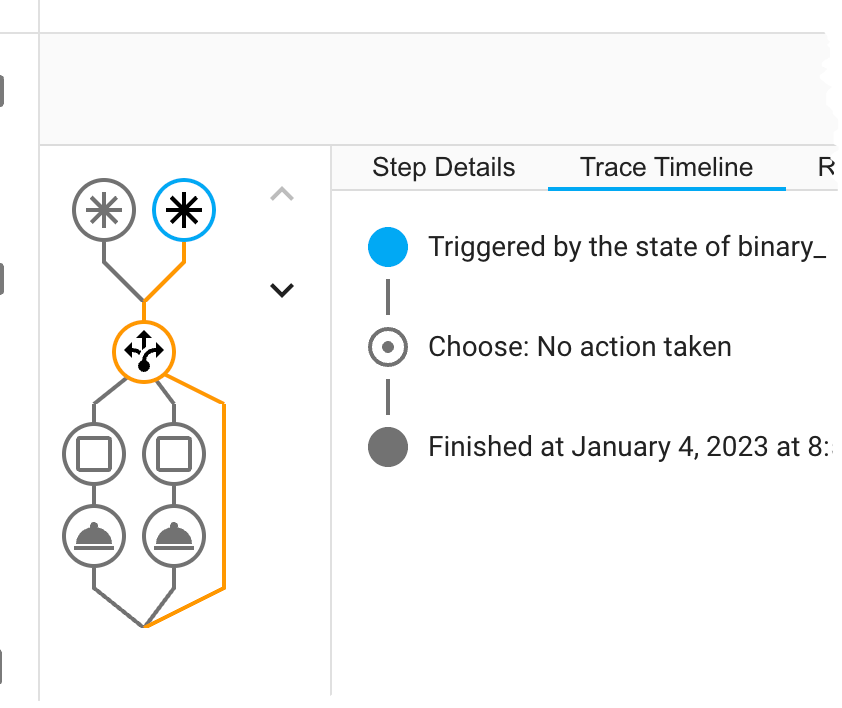The height and width of the screenshot is (708, 842).
Task: Select the left condition square node
Action: [94, 453]
